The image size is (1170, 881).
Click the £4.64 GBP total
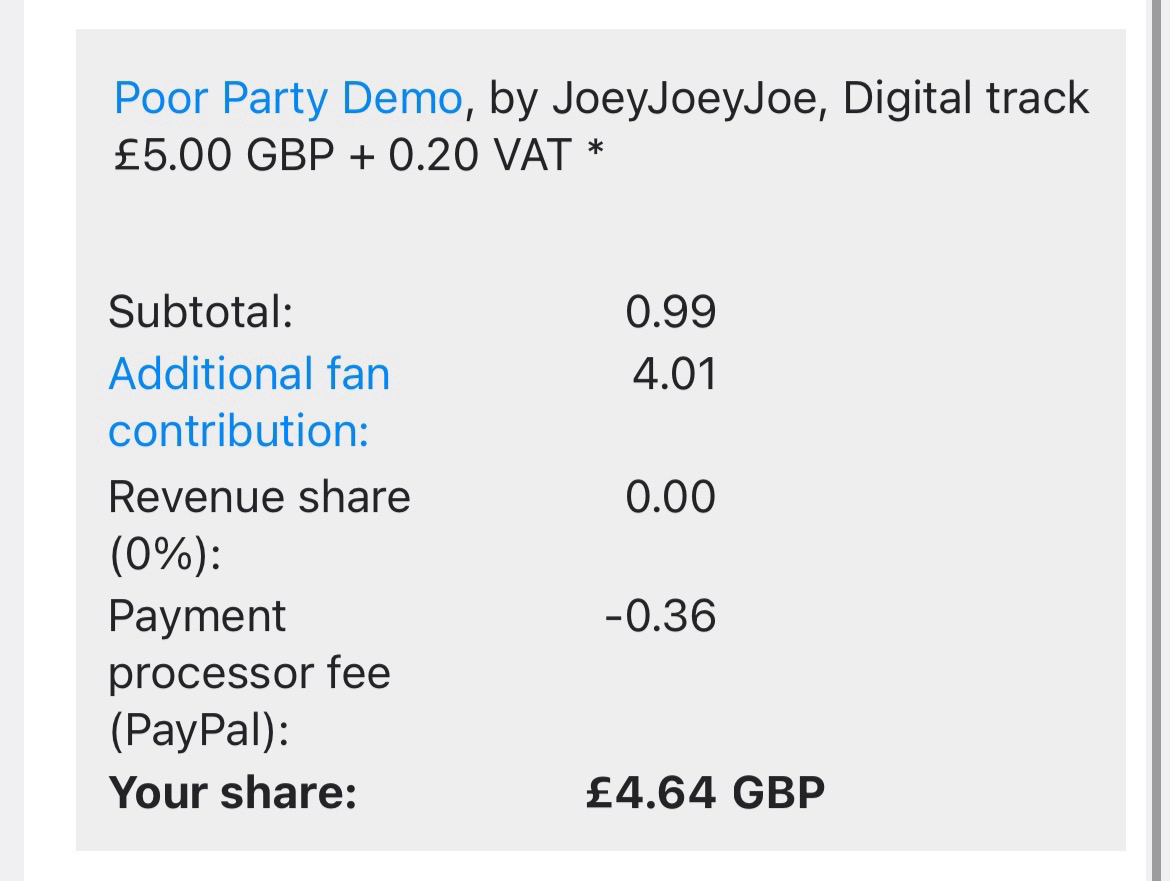705,793
